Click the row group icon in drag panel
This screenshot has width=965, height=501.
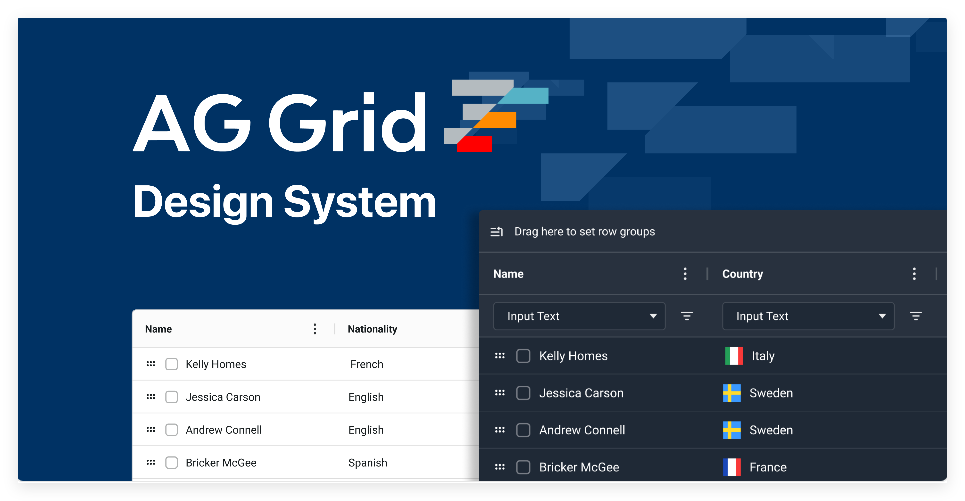[x=497, y=232]
